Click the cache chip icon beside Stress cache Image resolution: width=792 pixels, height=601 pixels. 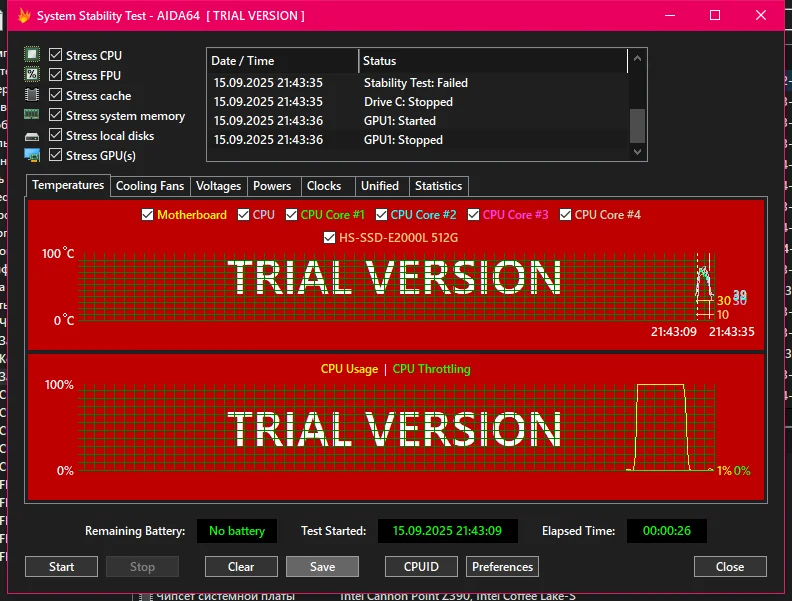pyautogui.click(x=32, y=95)
